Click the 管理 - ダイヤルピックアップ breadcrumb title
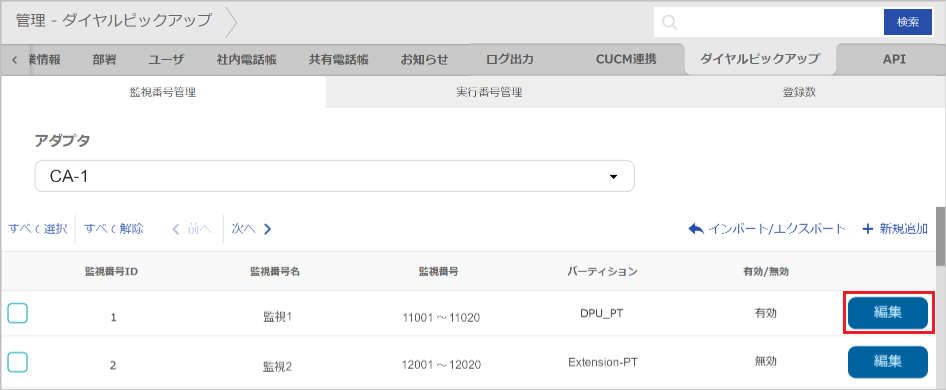Screen dimensions: 946x390 coord(114,21)
